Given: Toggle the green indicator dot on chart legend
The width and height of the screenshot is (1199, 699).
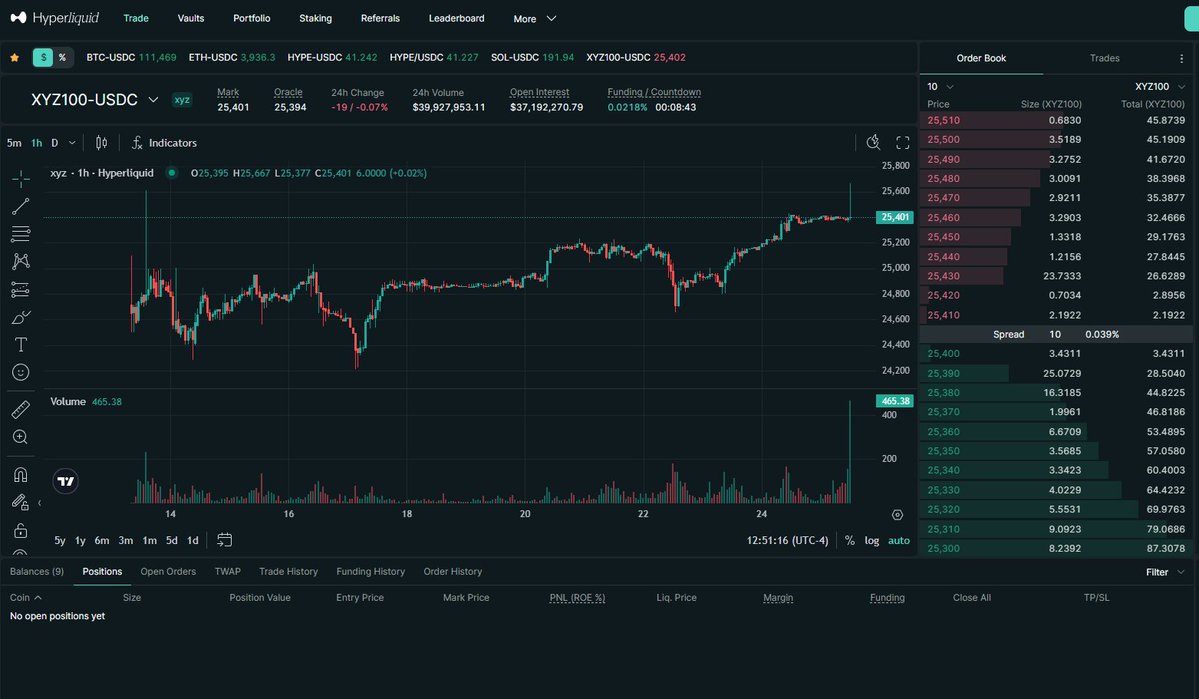Looking at the screenshot, I should [x=171, y=173].
